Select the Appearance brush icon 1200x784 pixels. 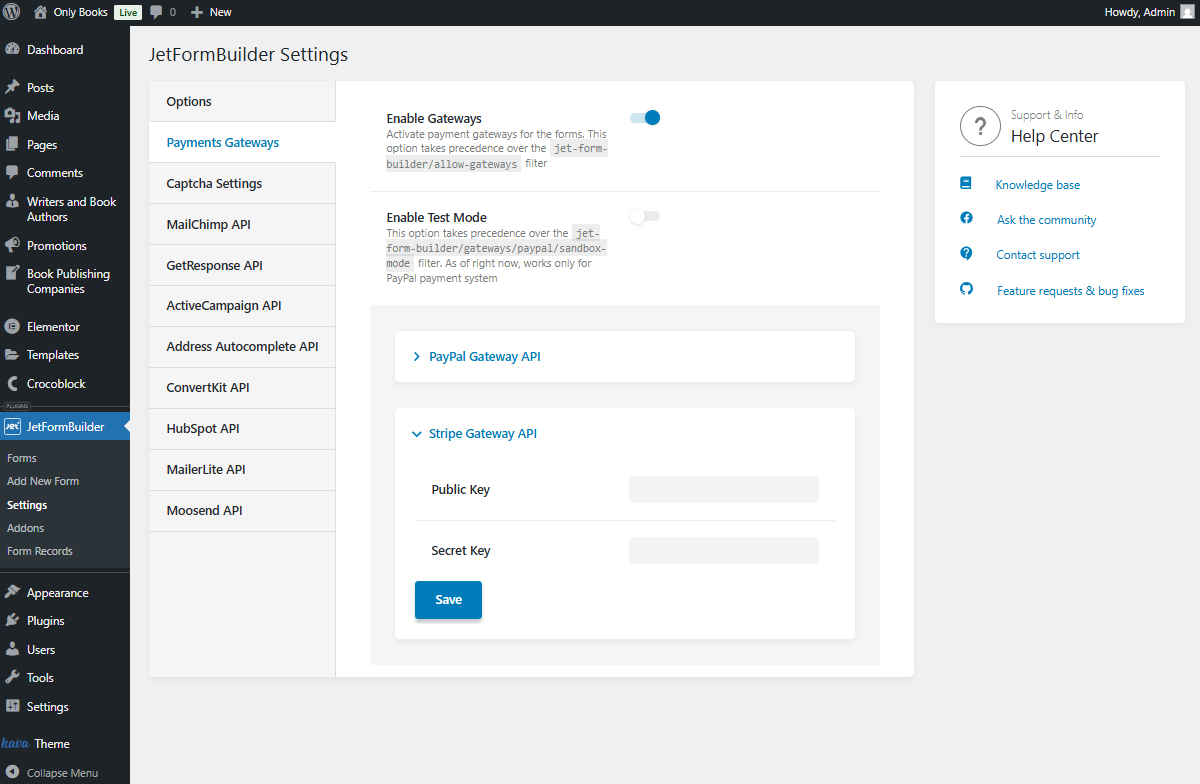pyautogui.click(x=14, y=591)
